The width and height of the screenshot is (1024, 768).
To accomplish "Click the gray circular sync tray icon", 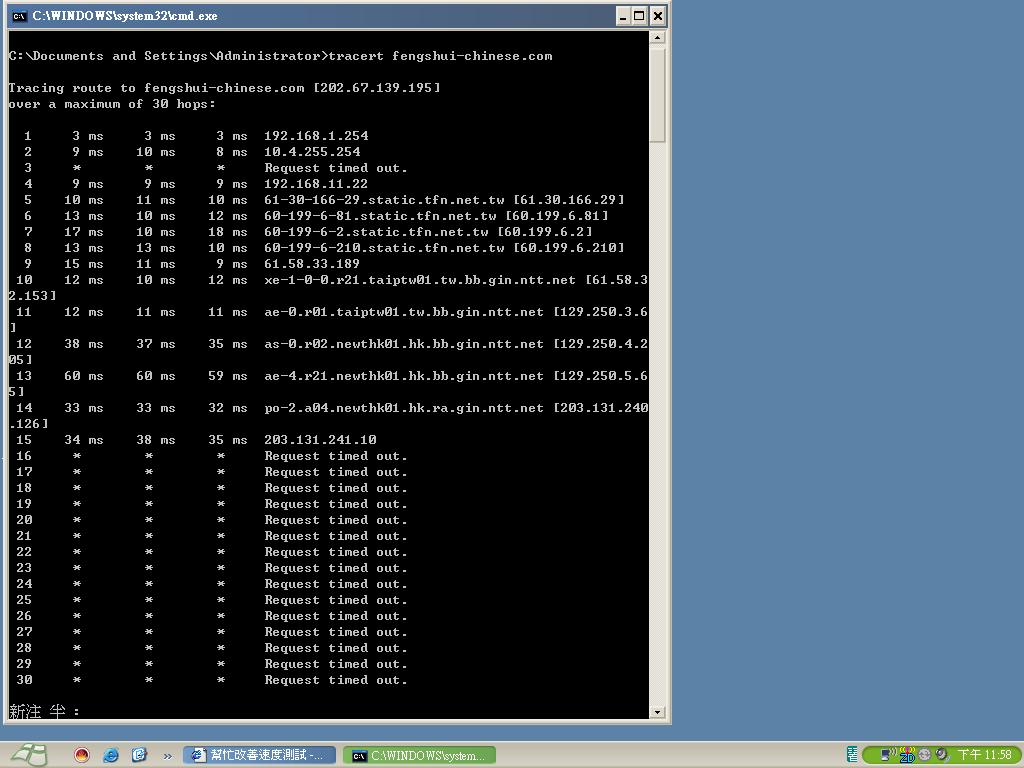I will tap(925, 755).
